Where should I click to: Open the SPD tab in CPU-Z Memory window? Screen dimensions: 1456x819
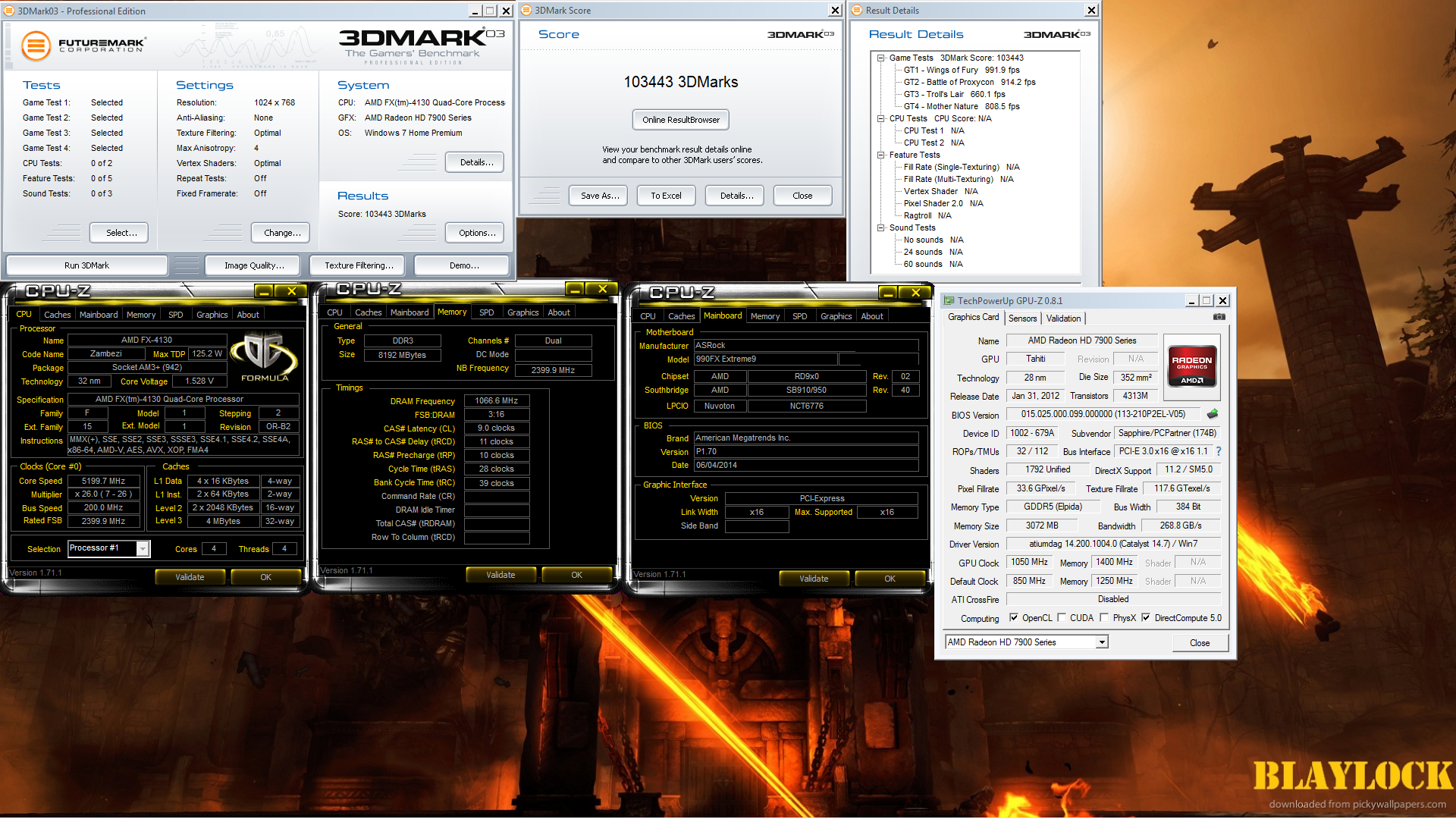coord(486,312)
